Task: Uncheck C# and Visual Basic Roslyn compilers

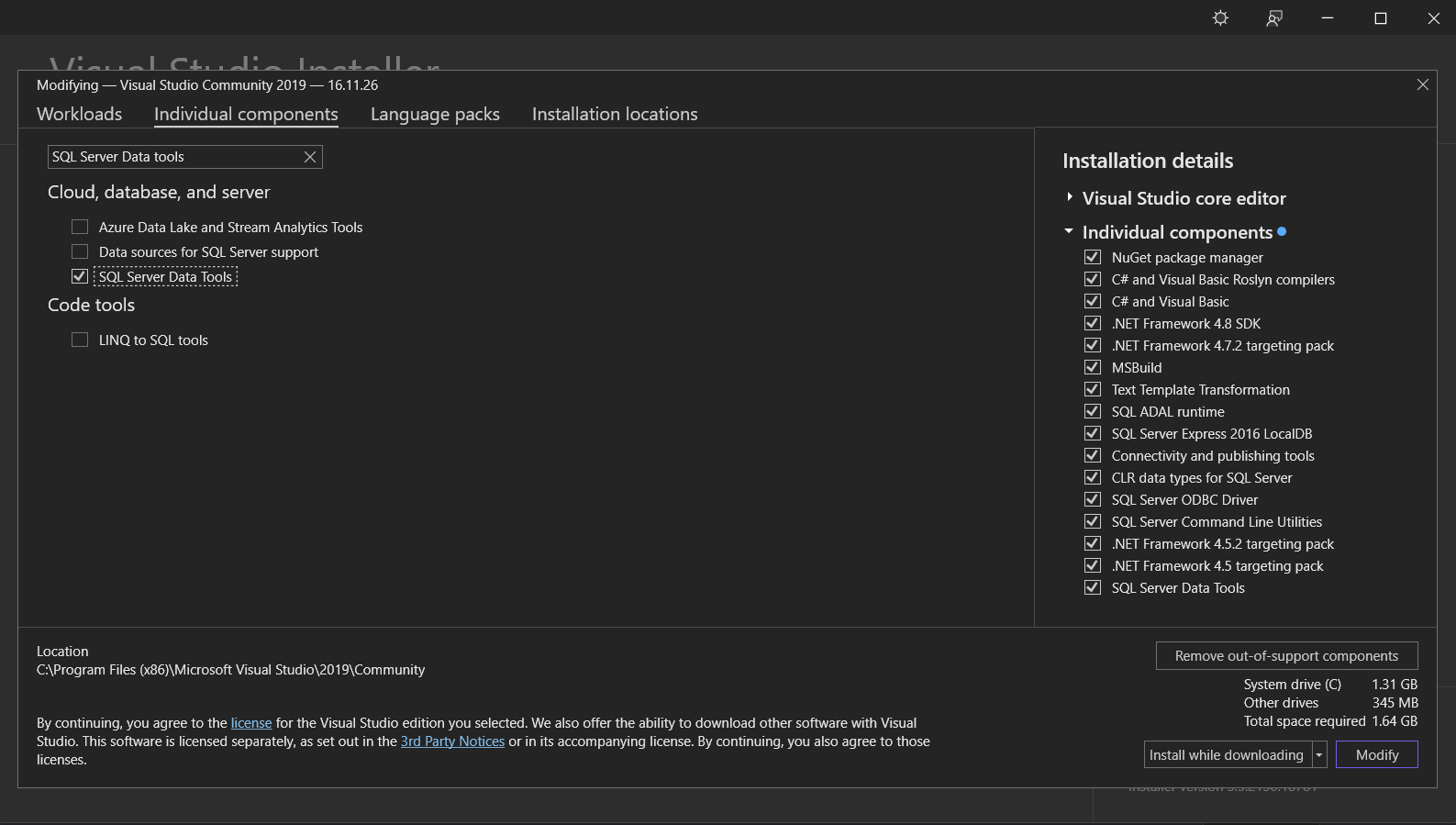Action: [x=1092, y=279]
